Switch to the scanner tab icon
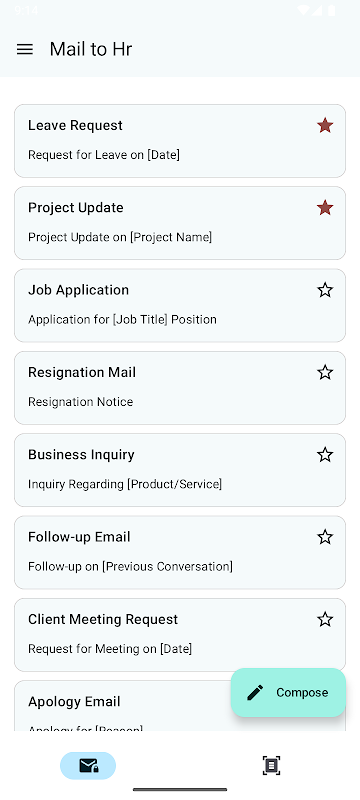Screen dimensions: 360x800 coord(271,765)
